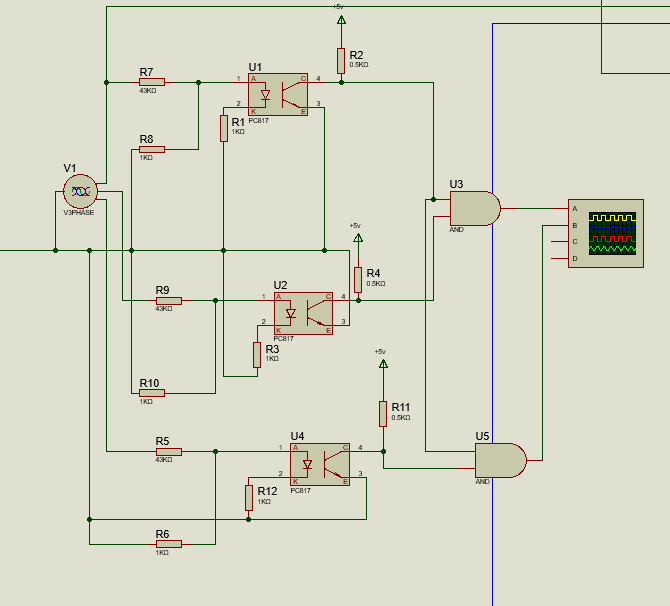Image resolution: width=670 pixels, height=606 pixels.
Task: Select resistor R4 0.5KΩ
Action: [x=358, y=280]
